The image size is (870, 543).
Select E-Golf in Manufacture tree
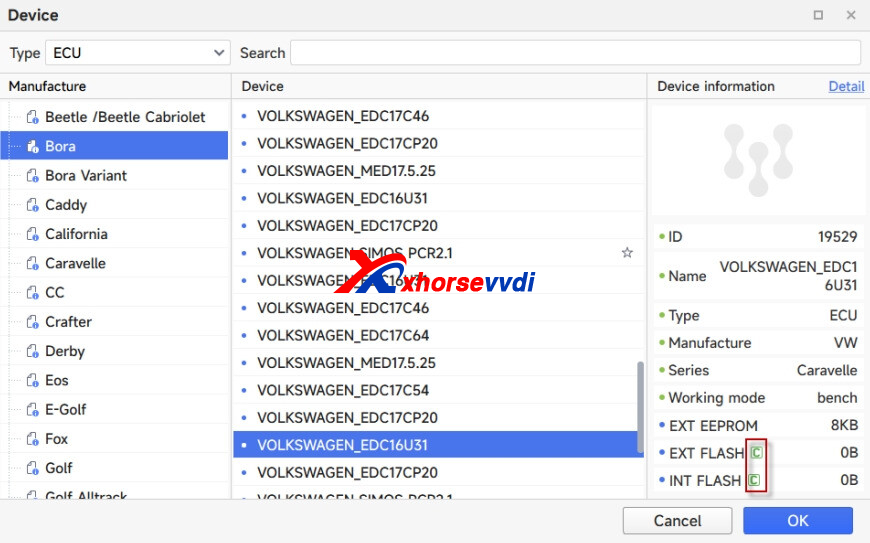point(114,410)
